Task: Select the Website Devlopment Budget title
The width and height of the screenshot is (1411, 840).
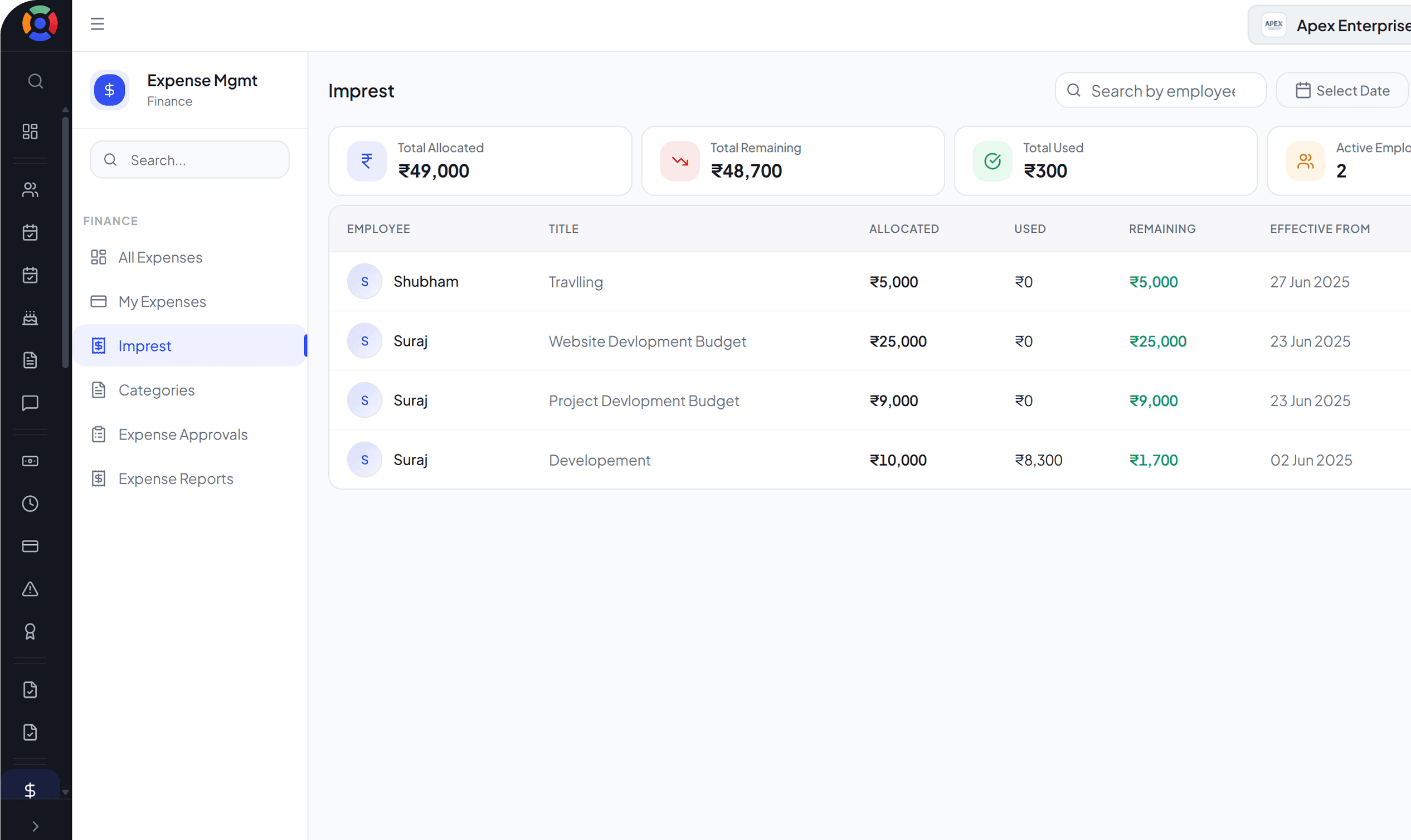Action: pyautogui.click(x=647, y=341)
